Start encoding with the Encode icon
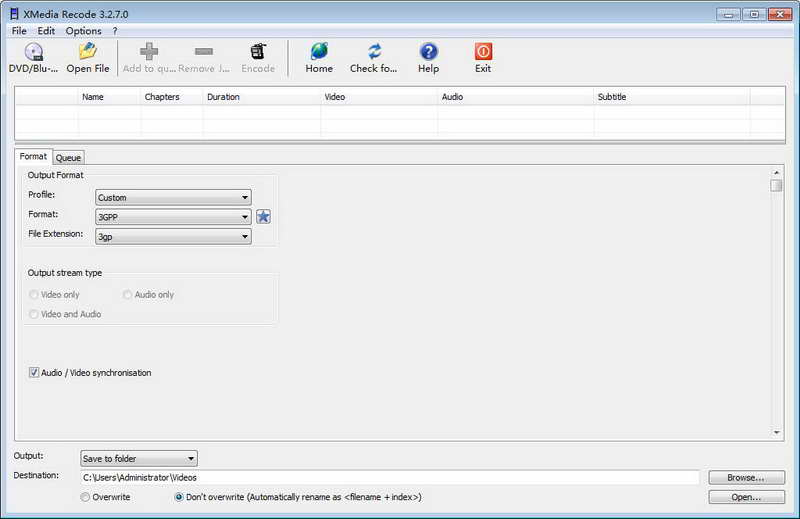800x519 pixels. click(258, 52)
